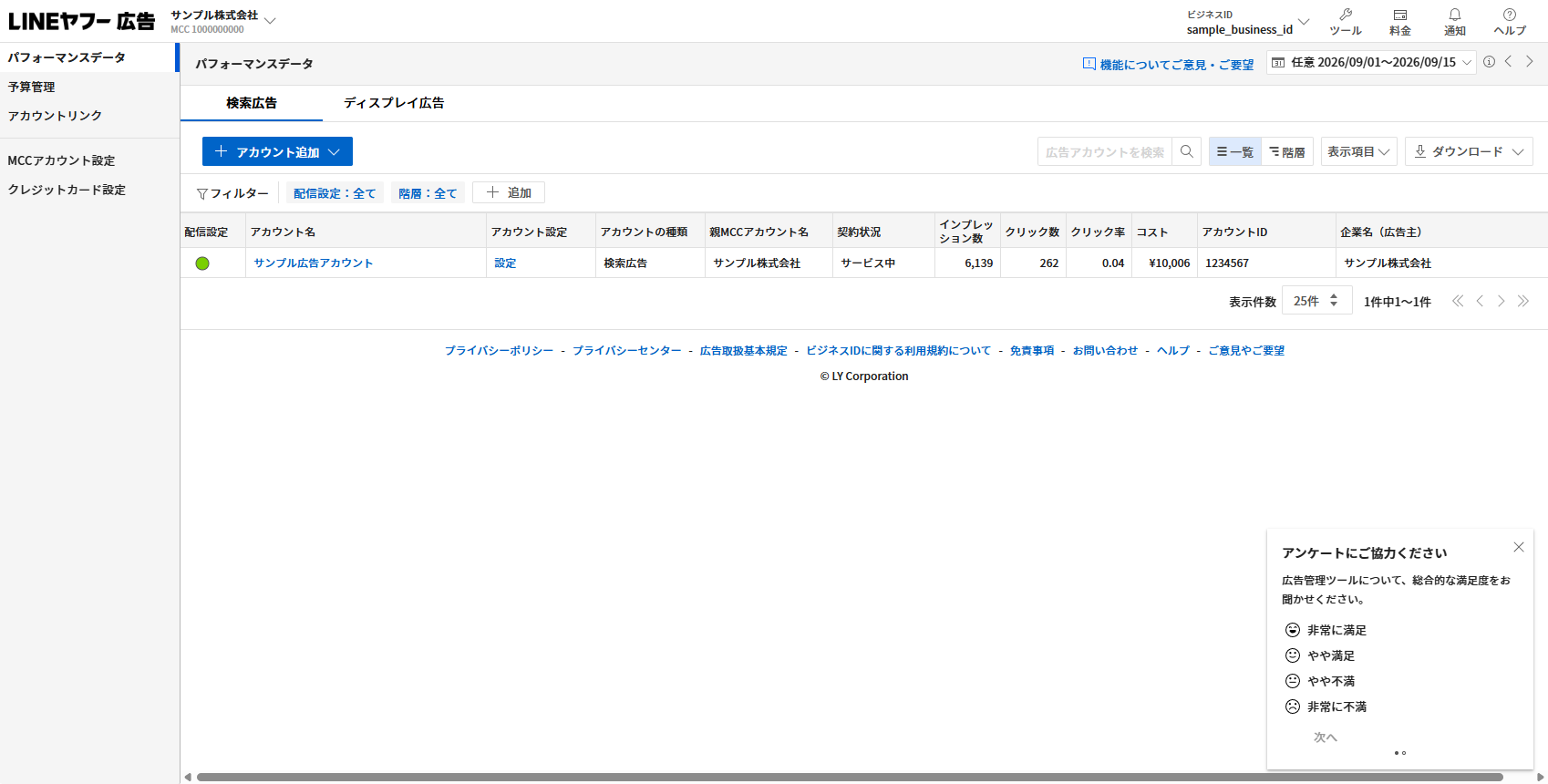This screenshot has height=784, width=1548.
Task: Click the date range info icon
Action: click(1489, 62)
